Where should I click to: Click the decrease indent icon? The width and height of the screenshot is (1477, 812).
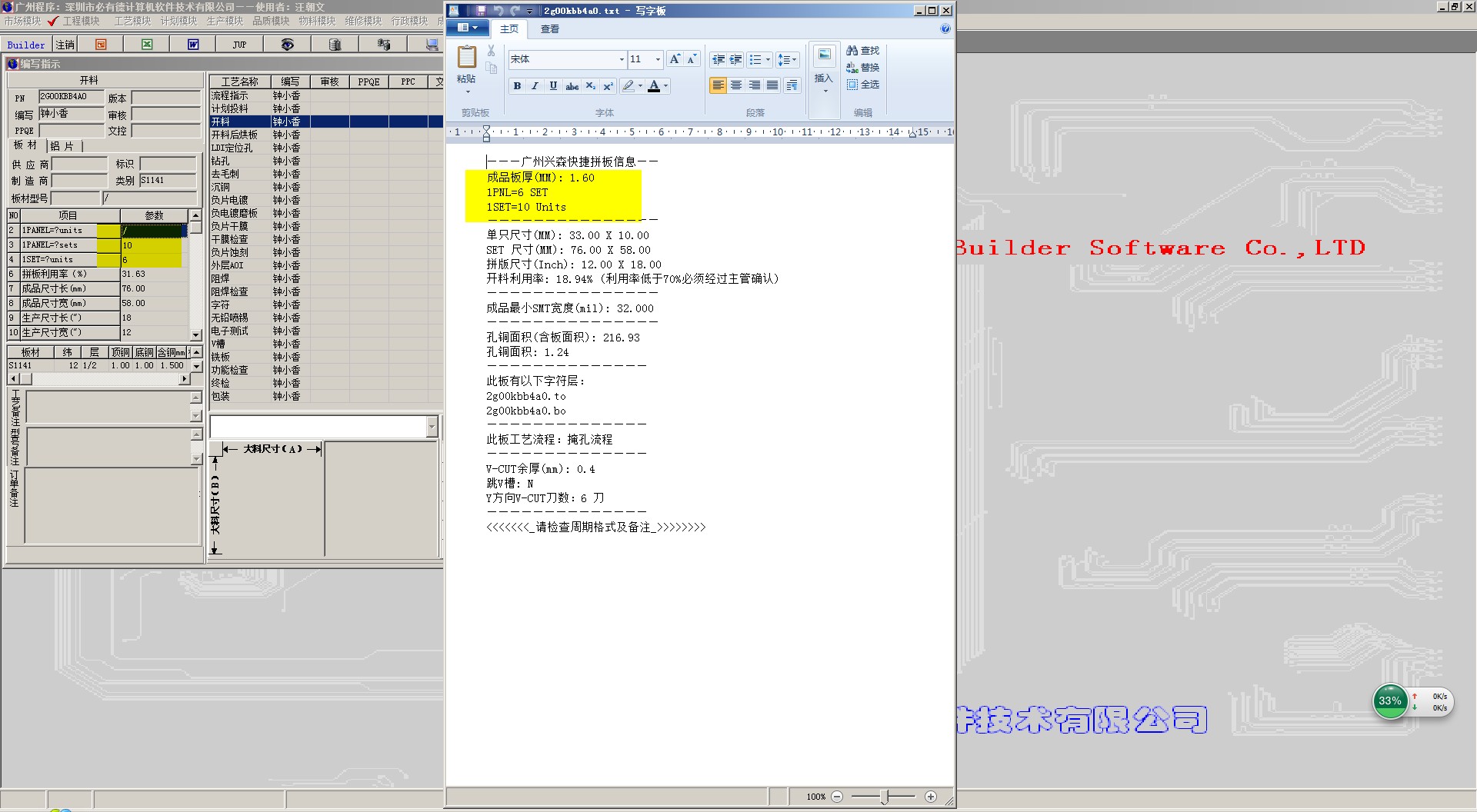pyautogui.click(x=718, y=59)
